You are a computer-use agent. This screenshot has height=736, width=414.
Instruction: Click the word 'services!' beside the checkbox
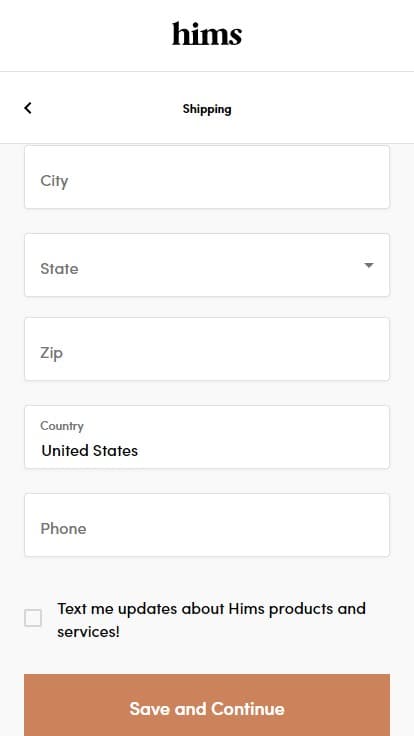tap(88, 632)
